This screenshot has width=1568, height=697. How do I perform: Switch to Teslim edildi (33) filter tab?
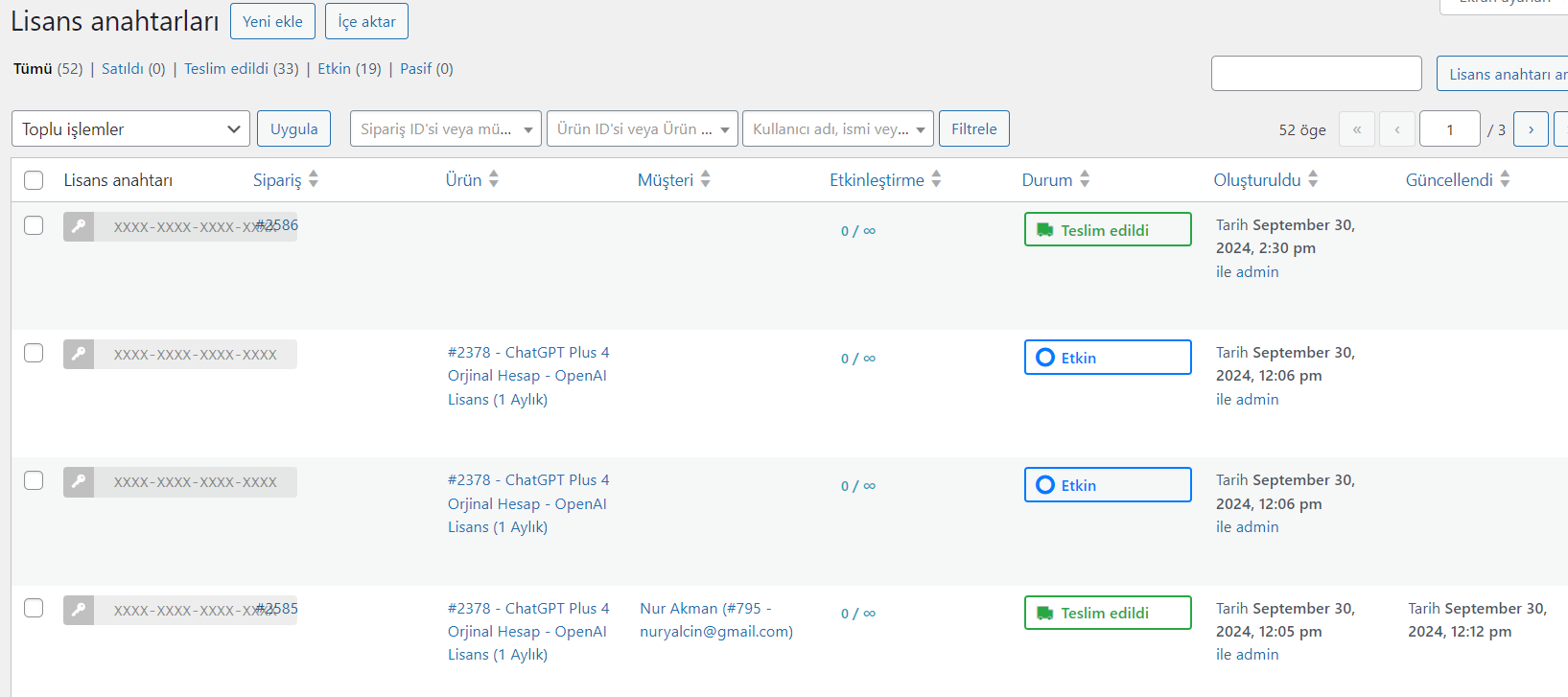(241, 69)
